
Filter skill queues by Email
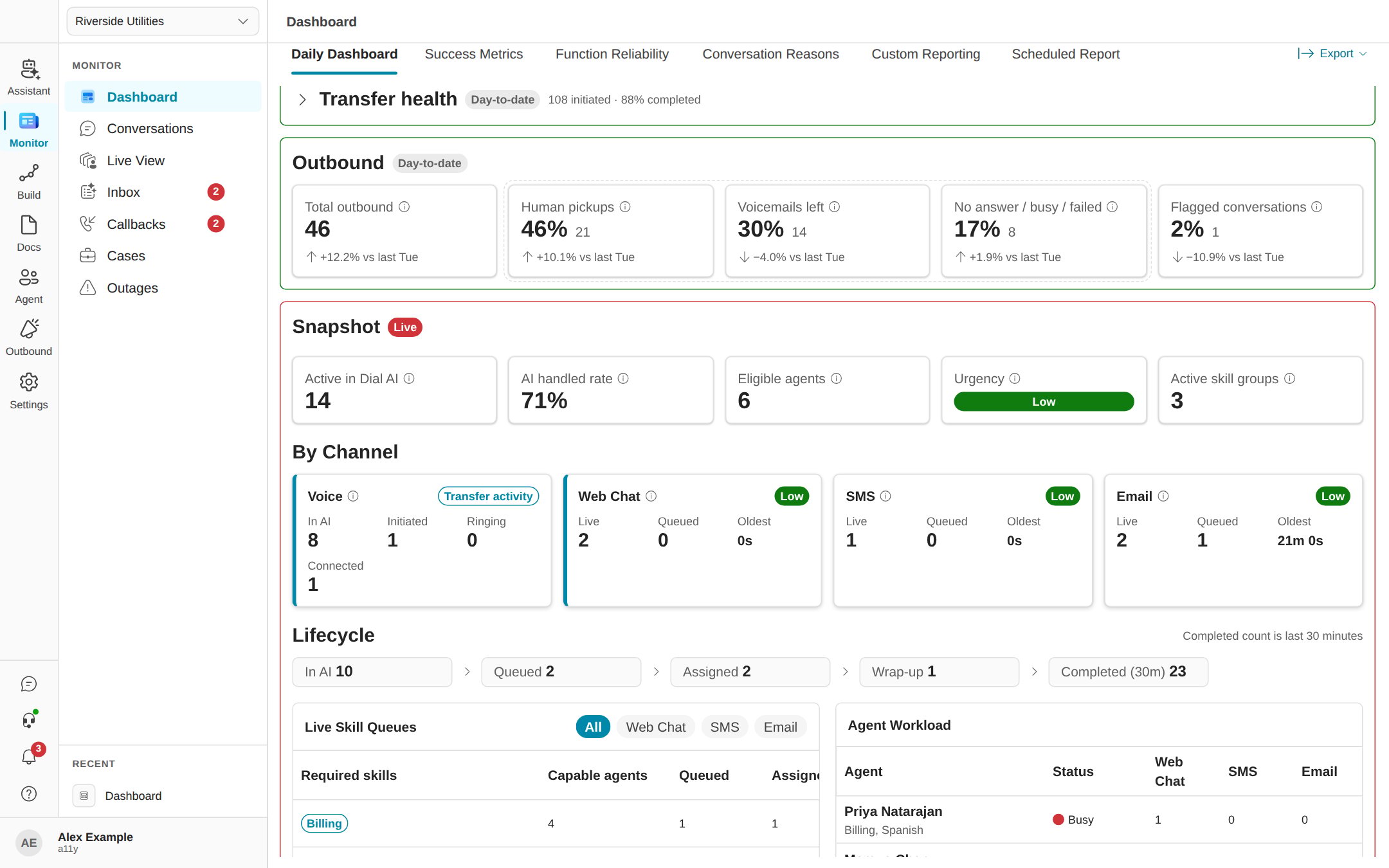tap(781, 727)
